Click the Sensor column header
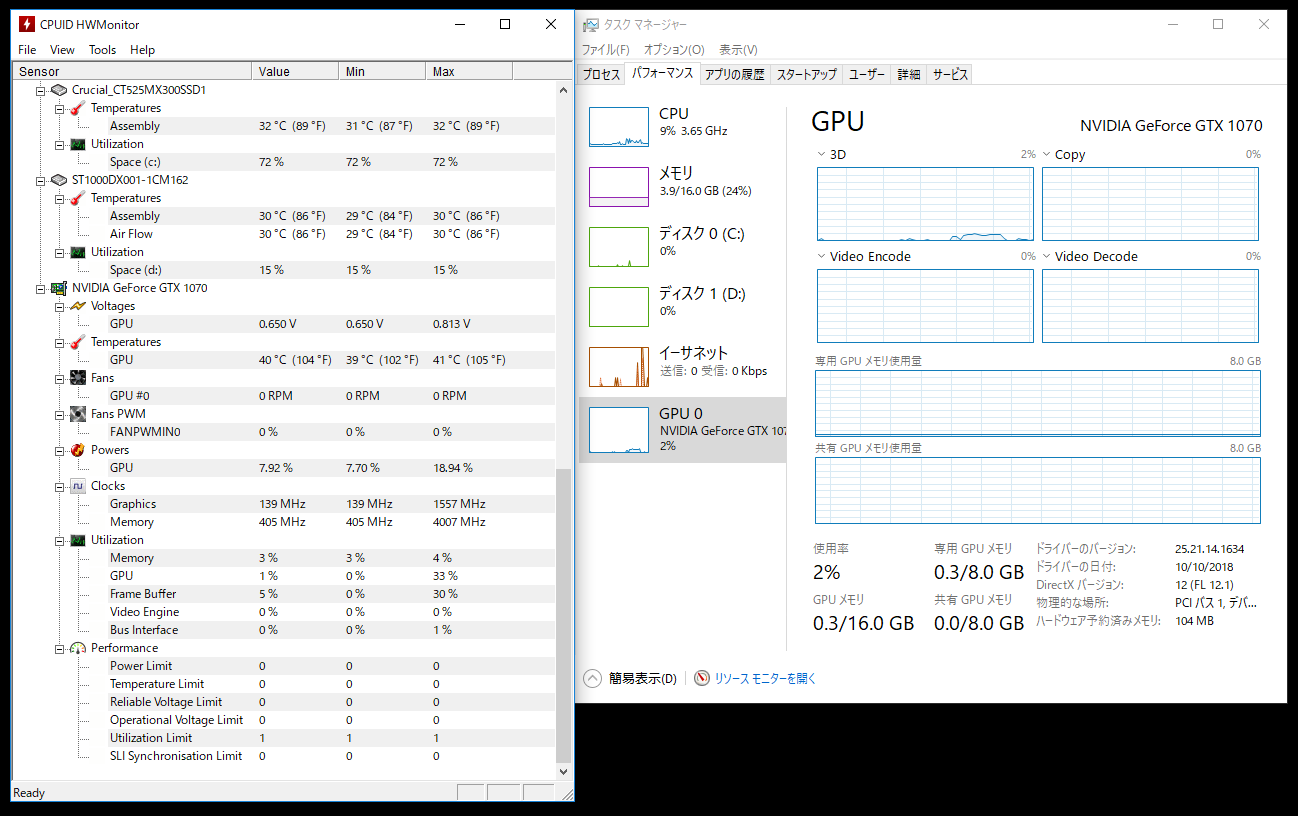 coord(132,71)
